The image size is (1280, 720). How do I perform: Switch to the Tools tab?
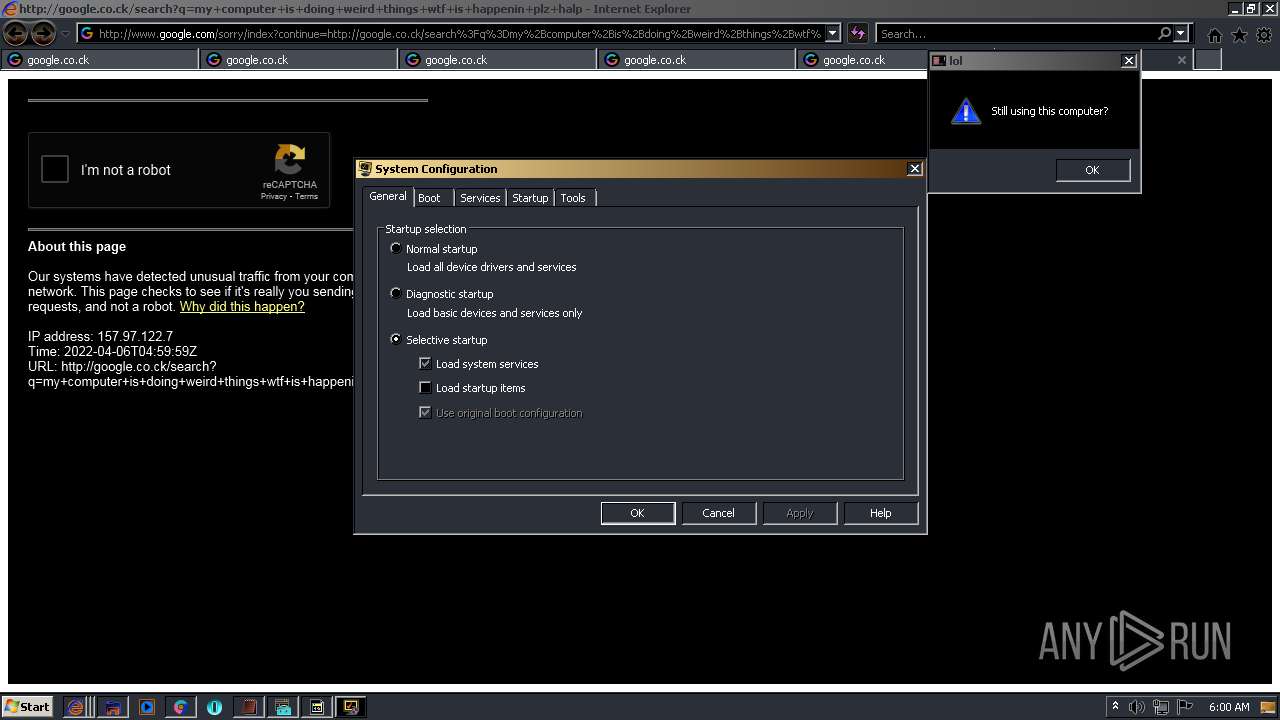[x=573, y=198]
